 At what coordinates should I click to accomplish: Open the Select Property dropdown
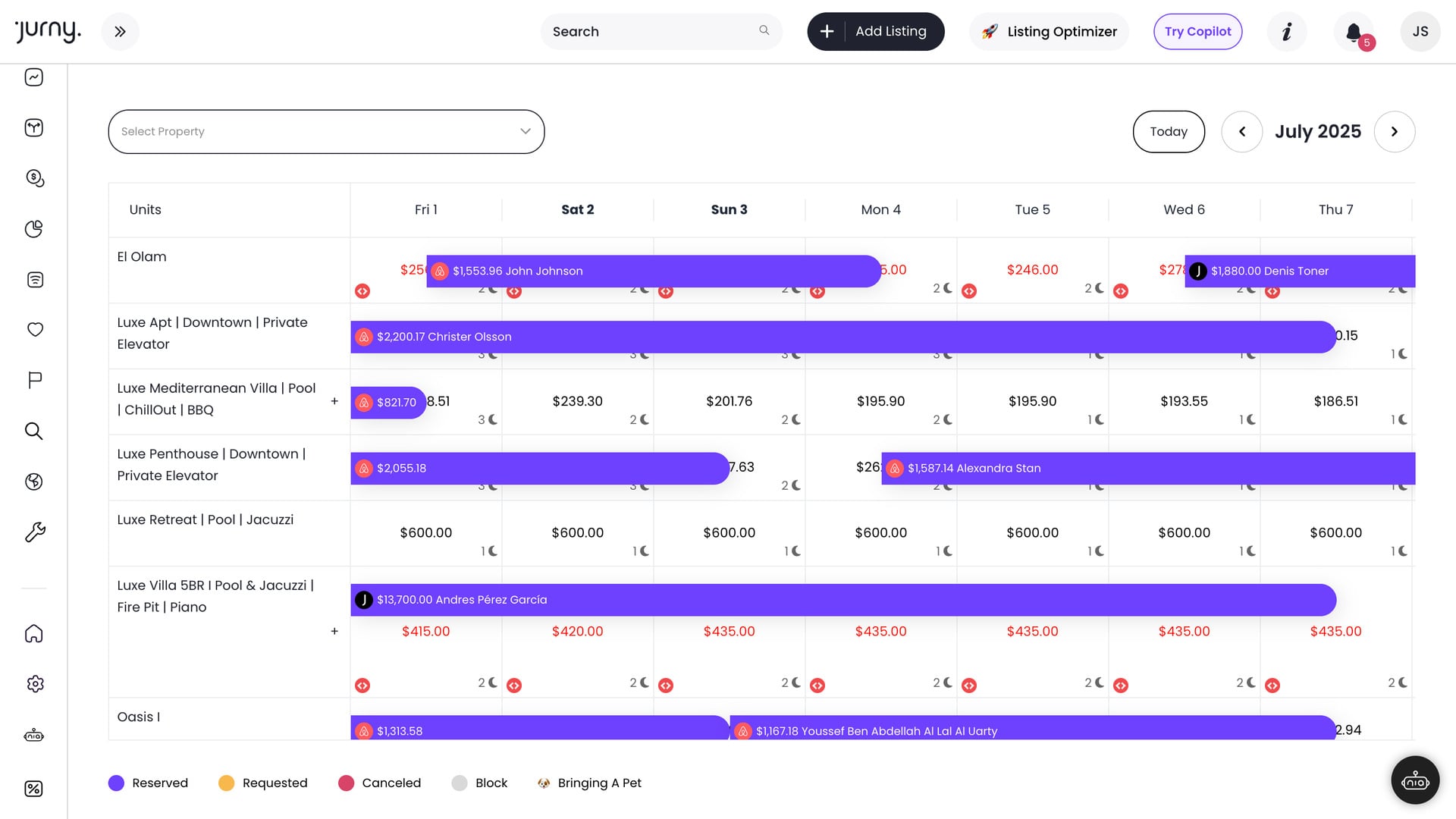point(326,131)
